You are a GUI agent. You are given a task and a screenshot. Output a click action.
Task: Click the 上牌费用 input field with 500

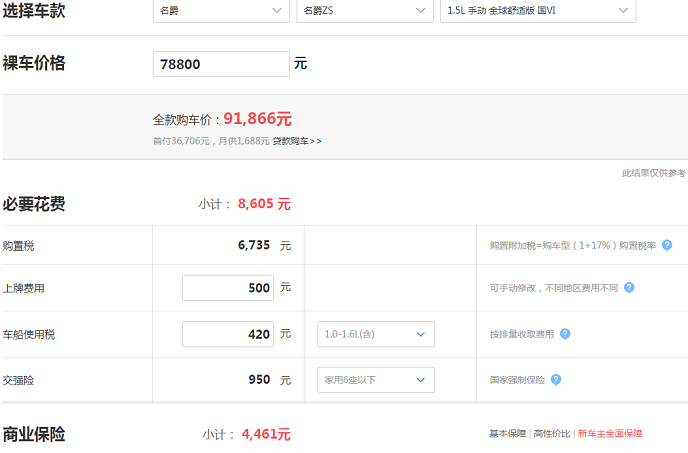[228, 288]
